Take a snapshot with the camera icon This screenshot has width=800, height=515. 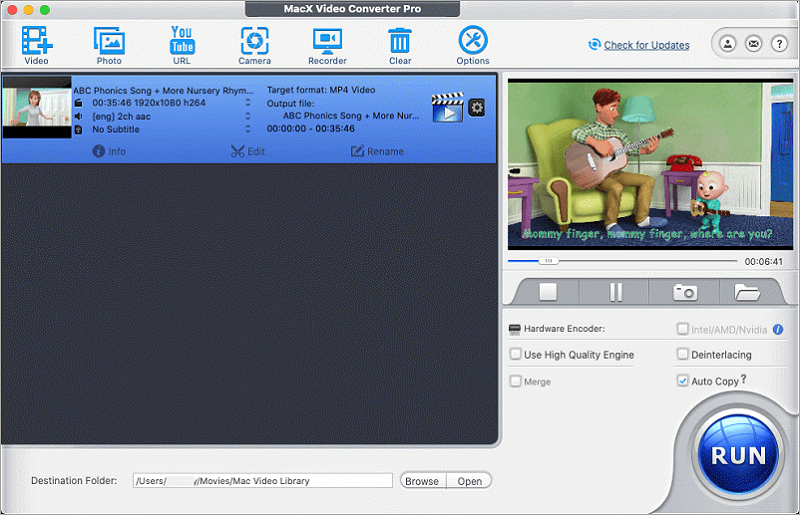coord(685,292)
